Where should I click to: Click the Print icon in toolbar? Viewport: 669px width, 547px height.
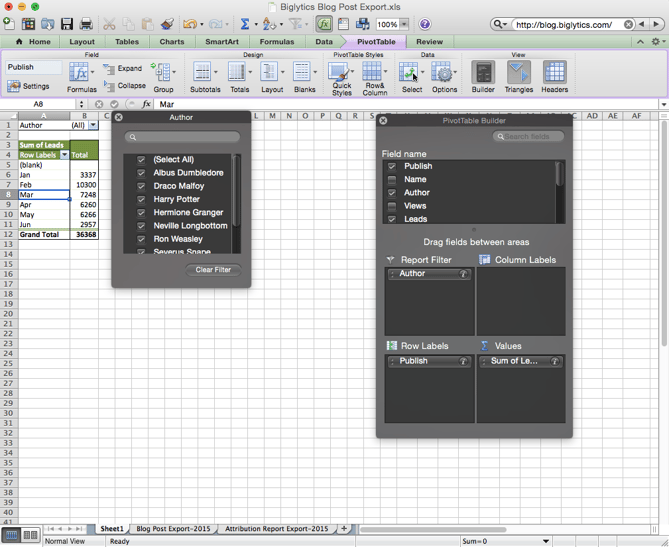point(86,24)
